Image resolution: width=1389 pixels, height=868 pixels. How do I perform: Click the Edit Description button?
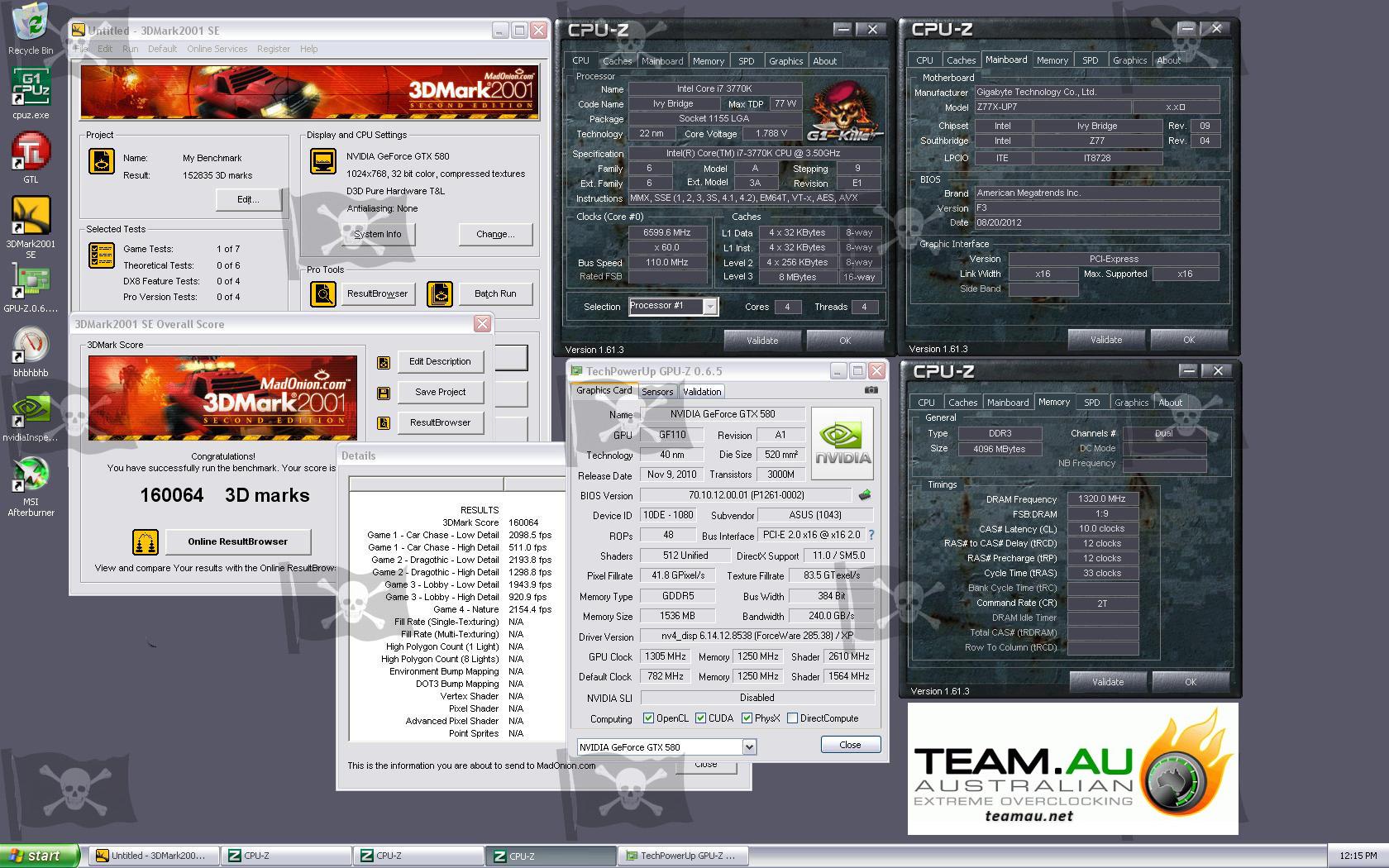pos(440,362)
